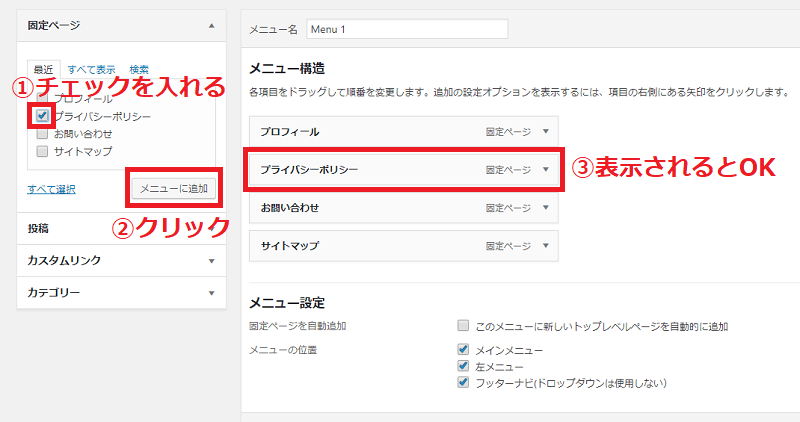Click the メニューに追加 button
The height and width of the screenshot is (422, 800).
[173, 189]
